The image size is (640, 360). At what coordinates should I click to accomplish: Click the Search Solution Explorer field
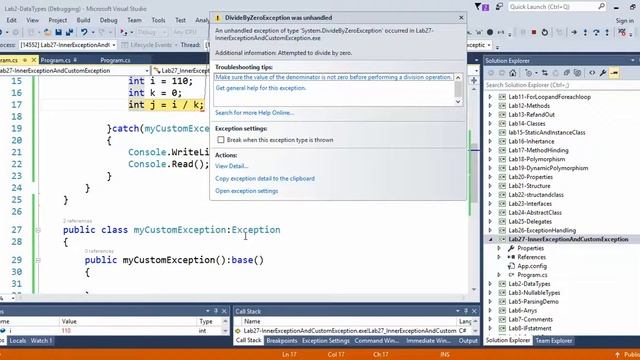pyautogui.click(x=562, y=85)
